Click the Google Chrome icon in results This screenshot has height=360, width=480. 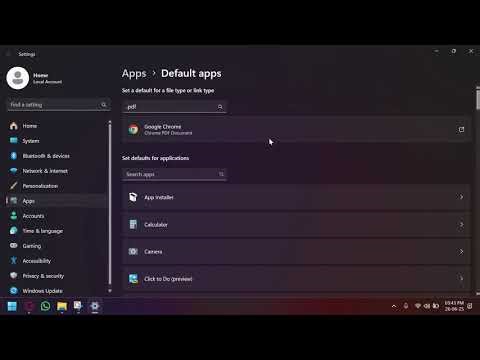(x=133, y=129)
